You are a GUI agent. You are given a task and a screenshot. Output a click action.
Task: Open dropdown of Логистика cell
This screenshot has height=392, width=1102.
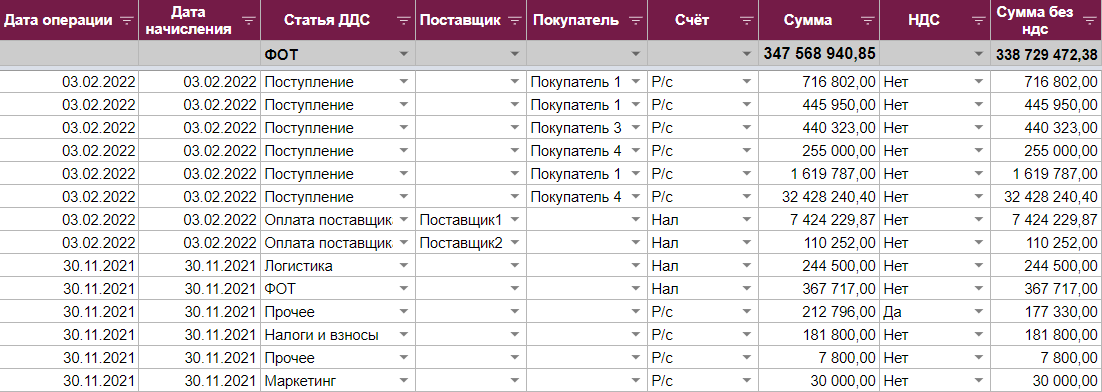tap(403, 266)
